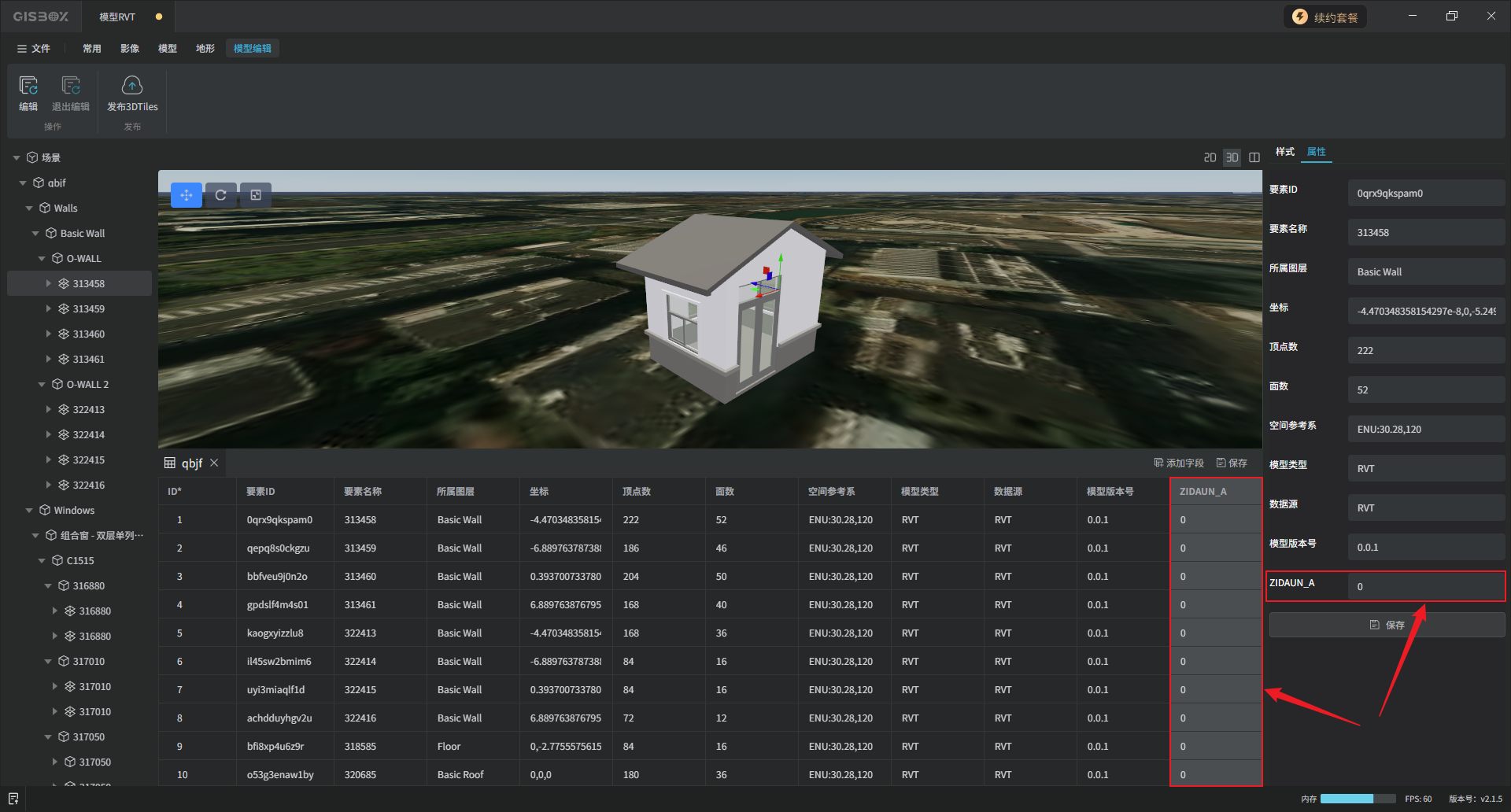
Task: Collapse the Windows tree node
Action: pos(29,511)
